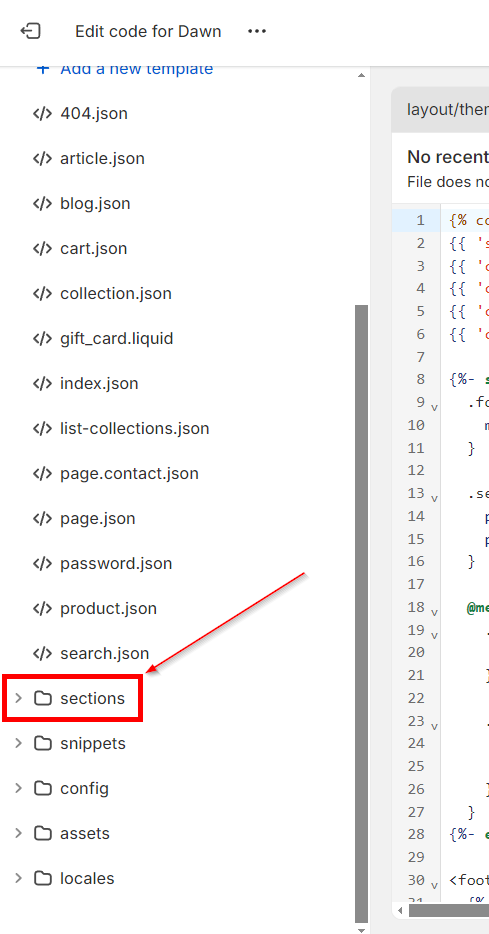
Task: Expand the locales folder chevron
Action: pyautogui.click(x=18, y=878)
